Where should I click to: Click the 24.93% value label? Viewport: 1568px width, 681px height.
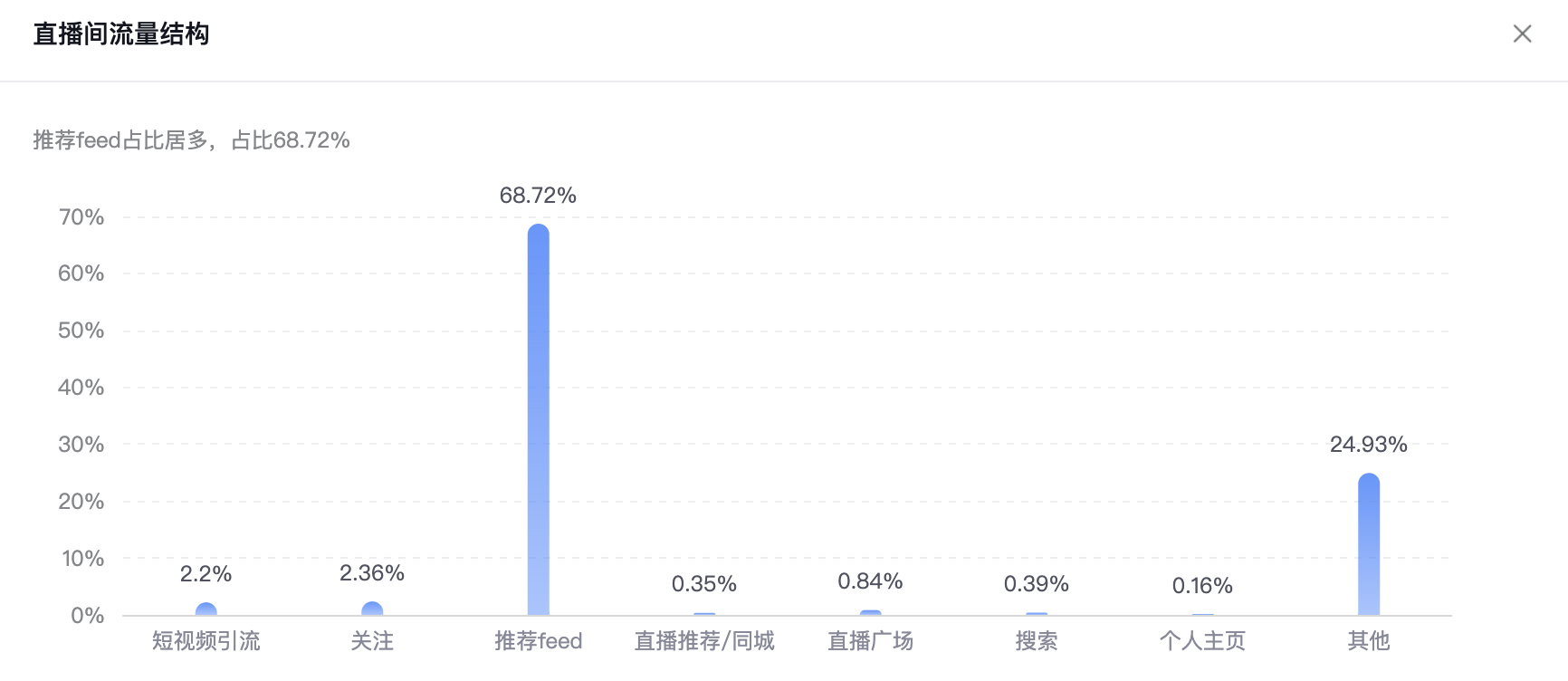[1368, 445]
